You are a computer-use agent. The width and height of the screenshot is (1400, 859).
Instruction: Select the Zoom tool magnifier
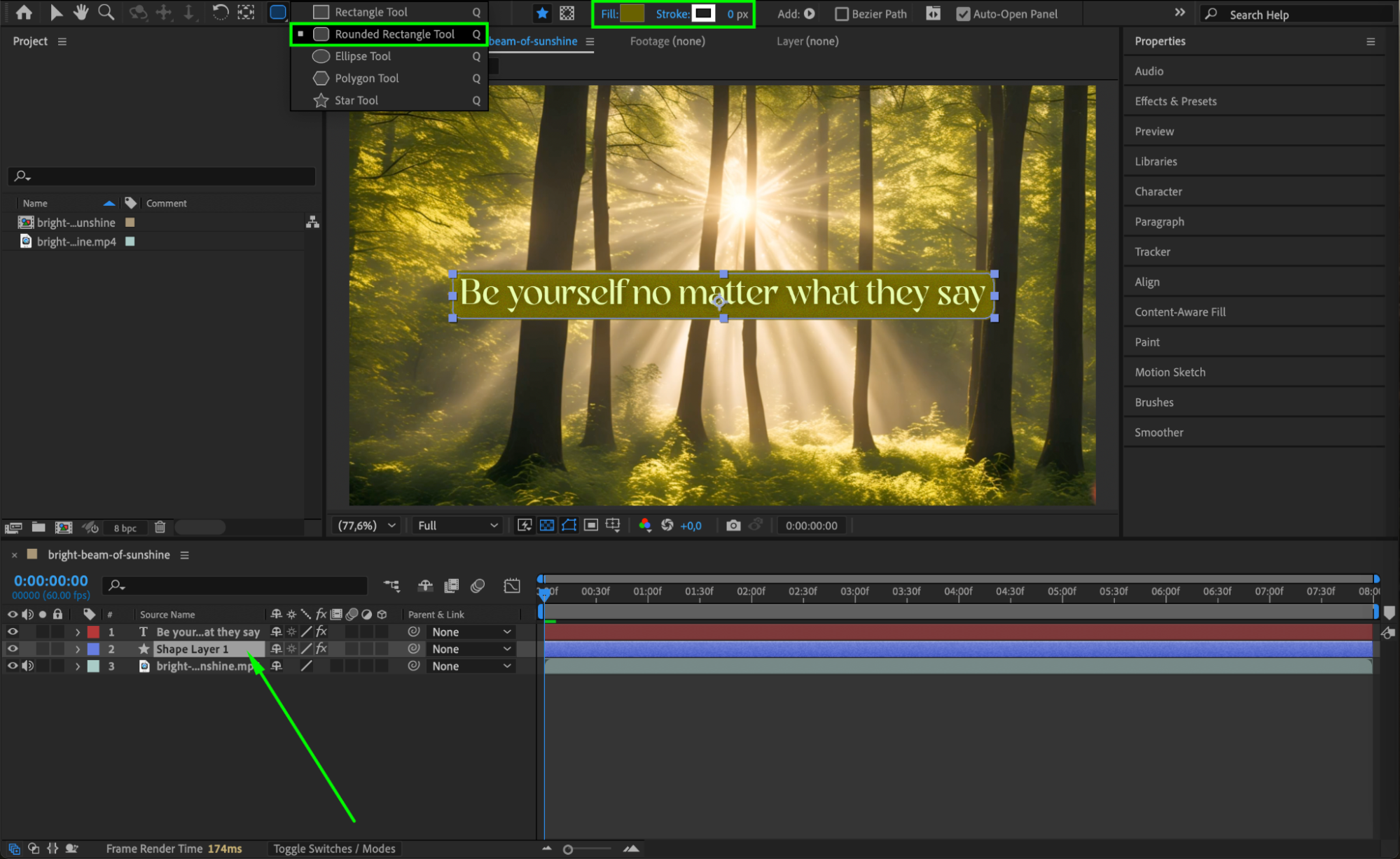[106, 12]
